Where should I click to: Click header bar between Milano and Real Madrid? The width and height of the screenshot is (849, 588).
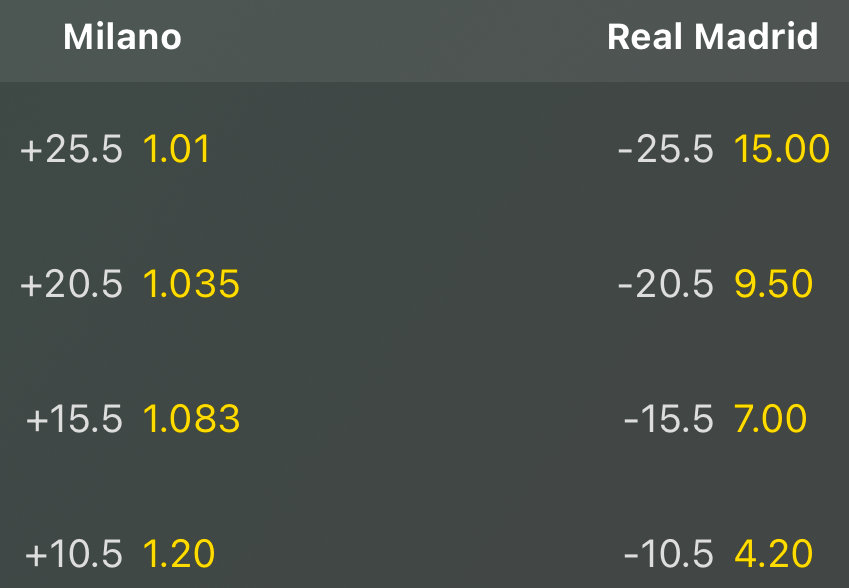tap(400, 38)
